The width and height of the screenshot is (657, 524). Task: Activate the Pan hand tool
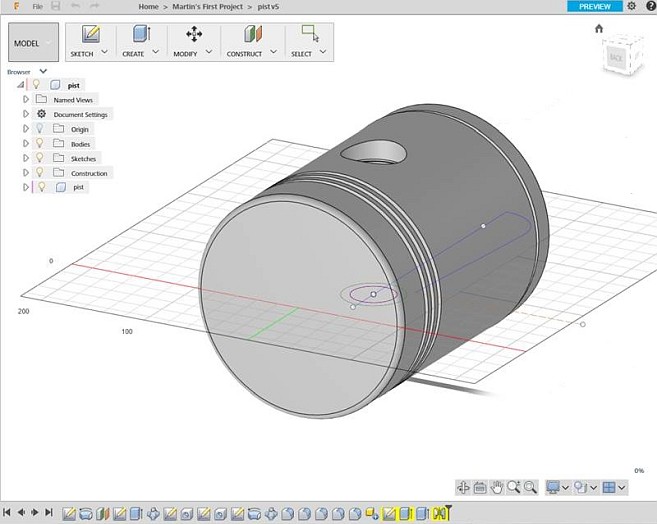click(x=497, y=487)
